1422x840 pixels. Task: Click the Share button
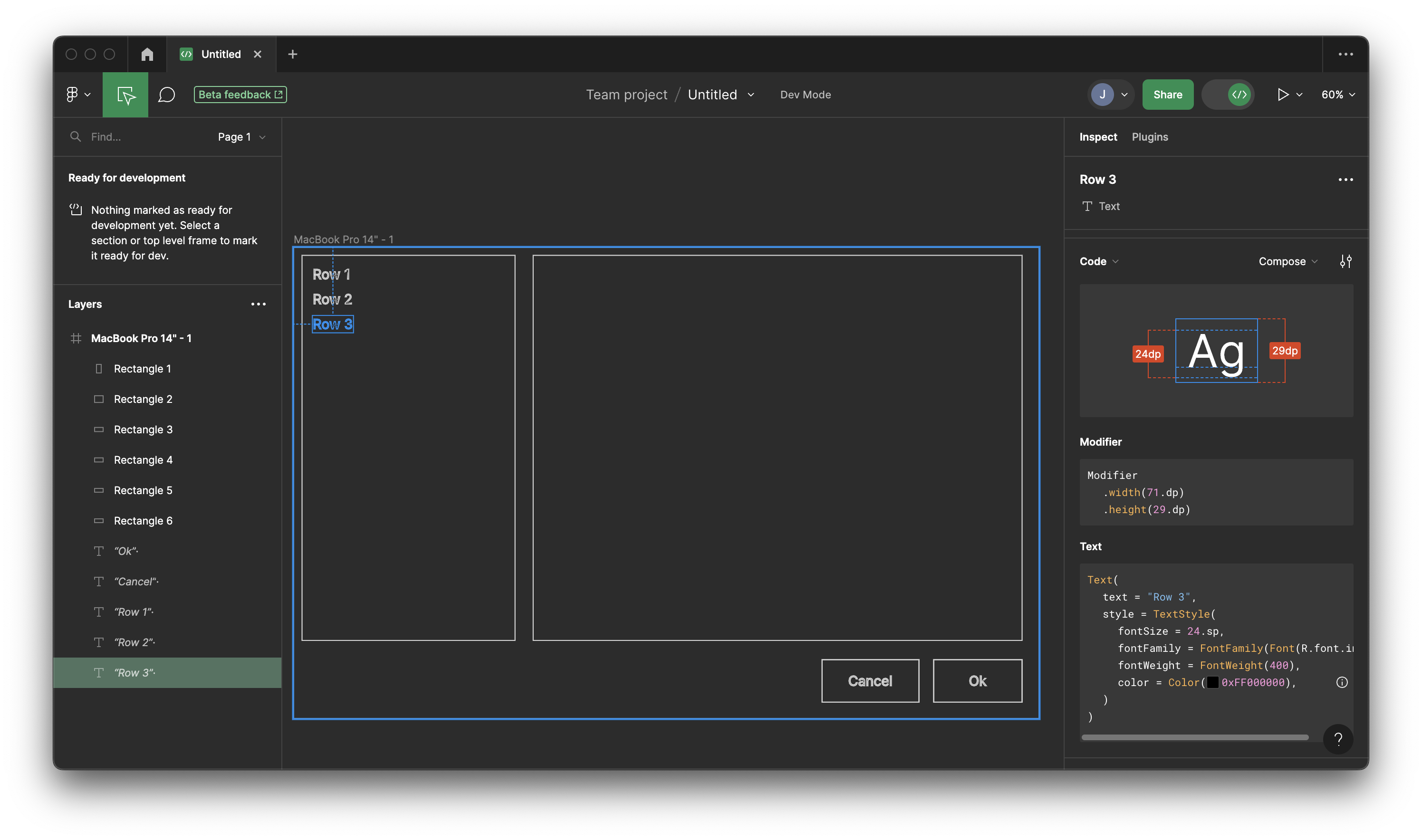coord(1168,95)
